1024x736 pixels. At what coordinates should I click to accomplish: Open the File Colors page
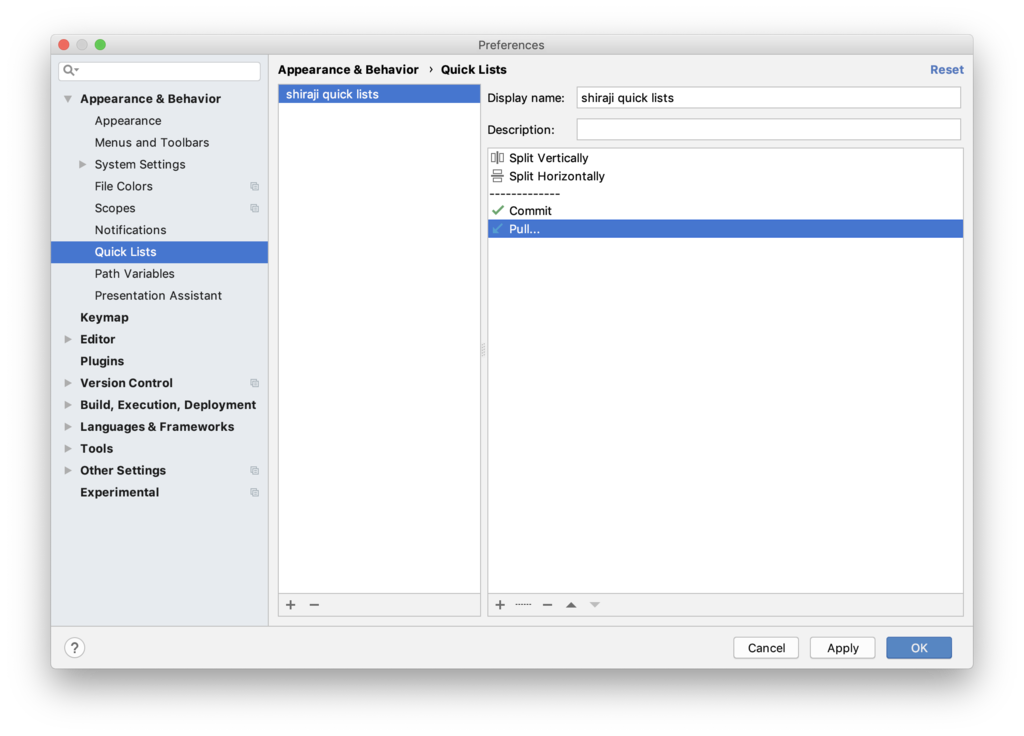tap(123, 186)
